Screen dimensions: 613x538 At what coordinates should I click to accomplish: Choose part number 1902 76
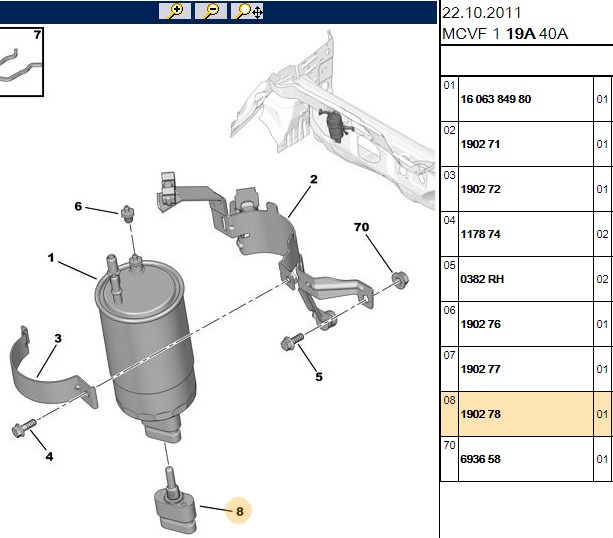point(480,324)
